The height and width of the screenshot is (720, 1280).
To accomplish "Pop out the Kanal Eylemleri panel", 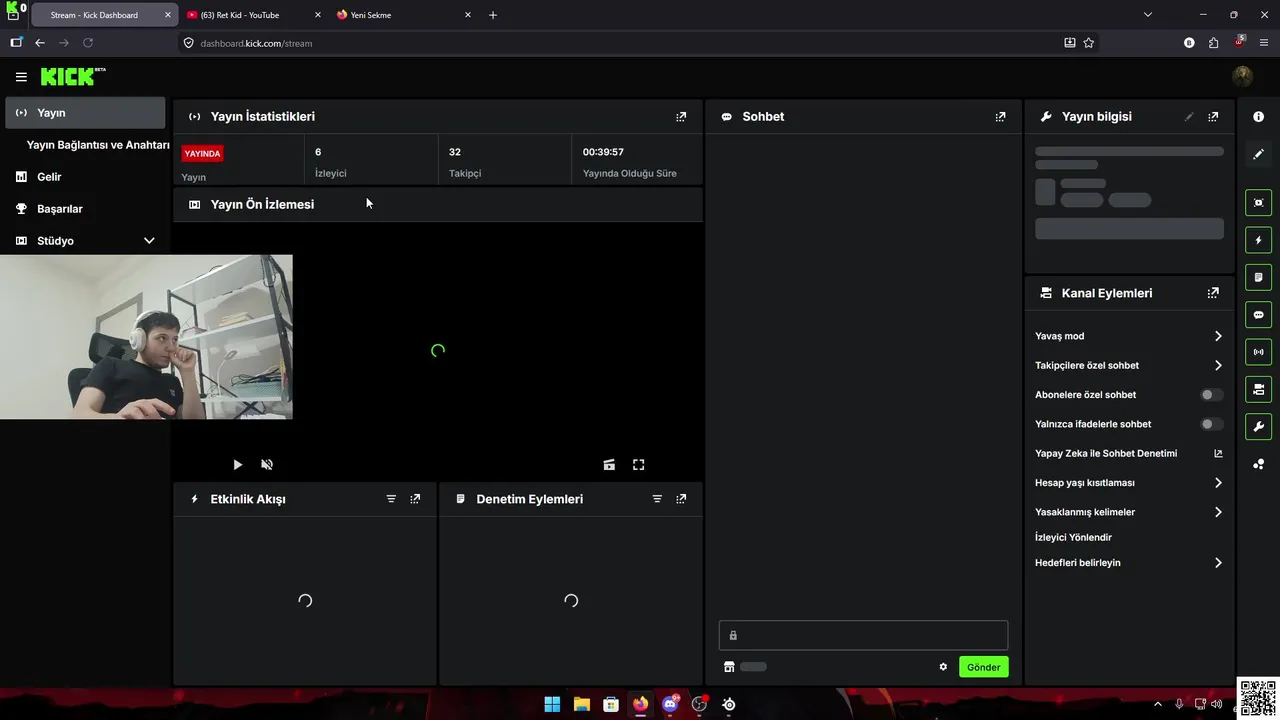I will coord(1213,293).
